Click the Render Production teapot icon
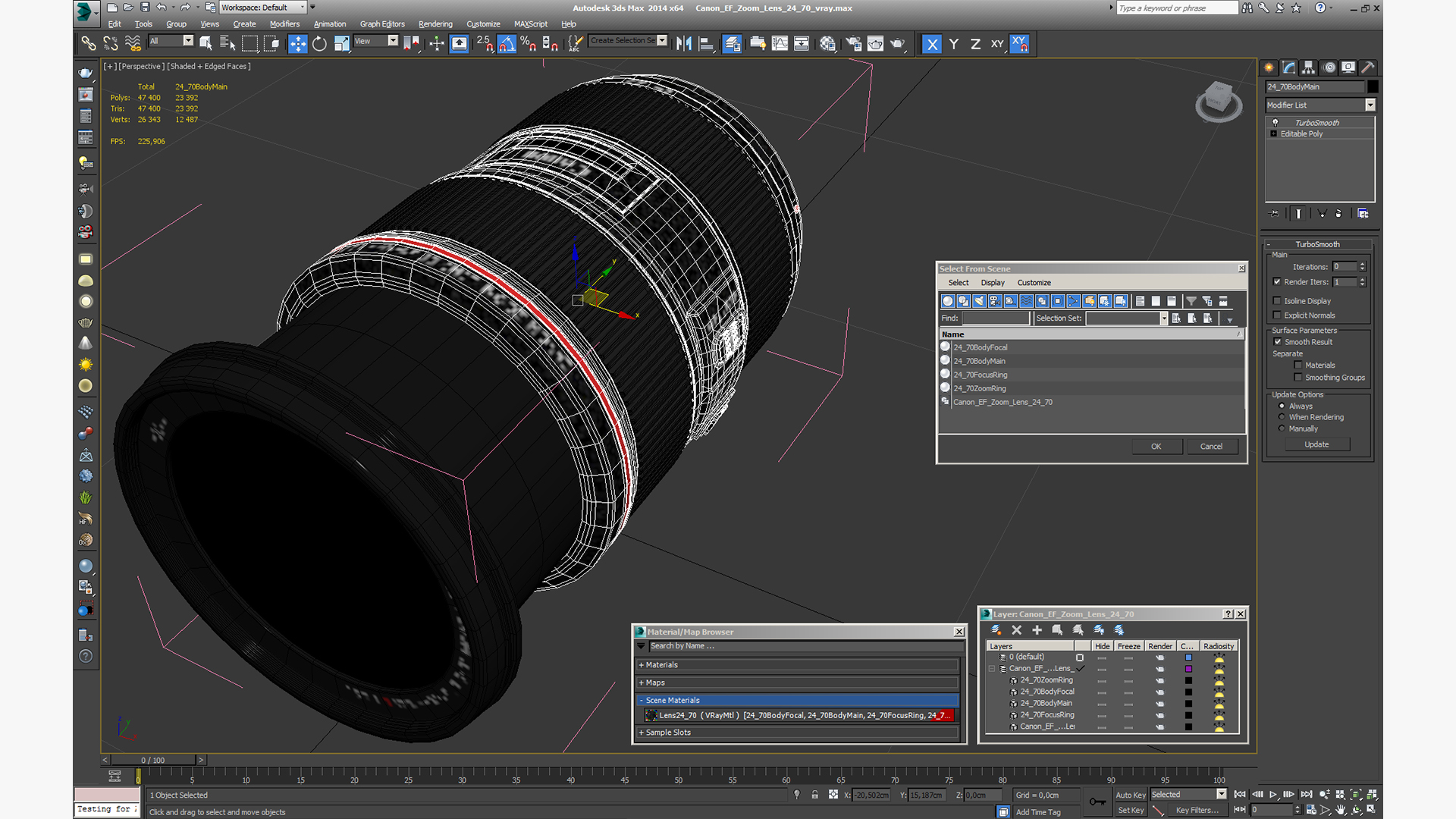 [898, 44]
